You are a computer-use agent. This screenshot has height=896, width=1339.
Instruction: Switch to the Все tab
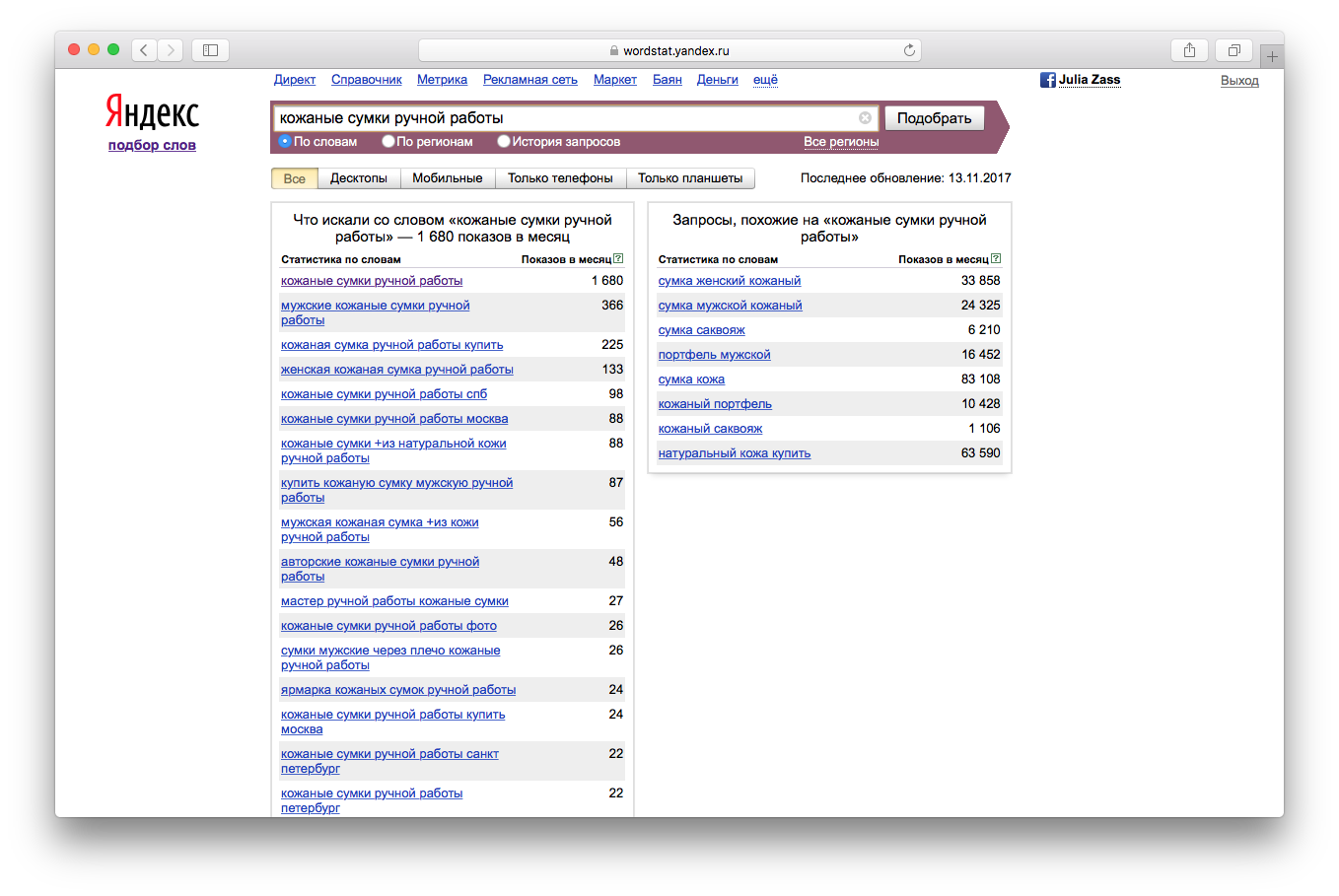pos(294,178)
